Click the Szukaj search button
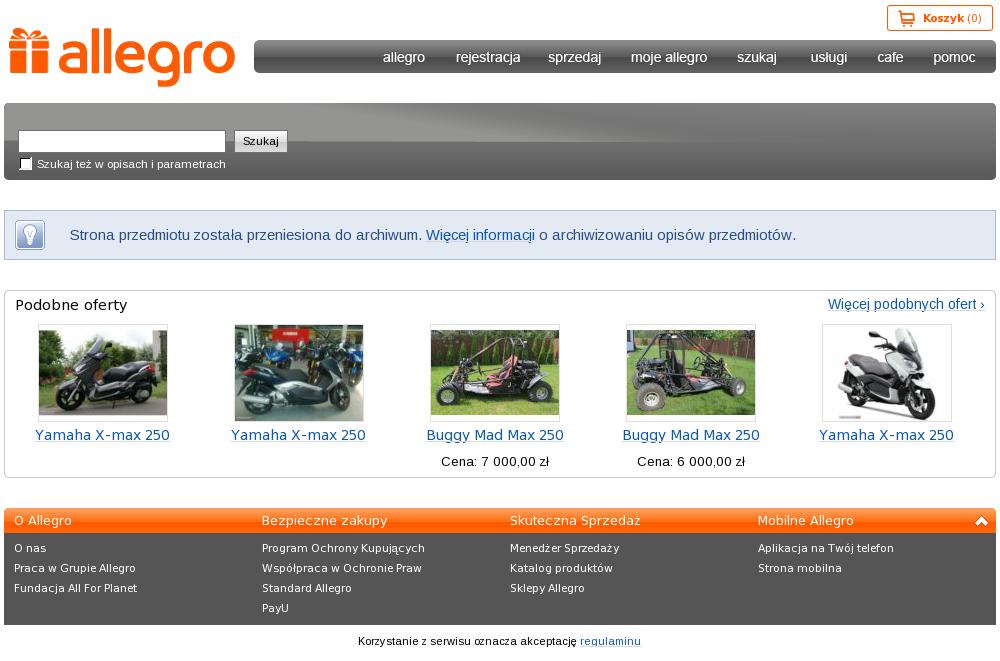This screenshot has width=1000, height=661. pos(261,141)
